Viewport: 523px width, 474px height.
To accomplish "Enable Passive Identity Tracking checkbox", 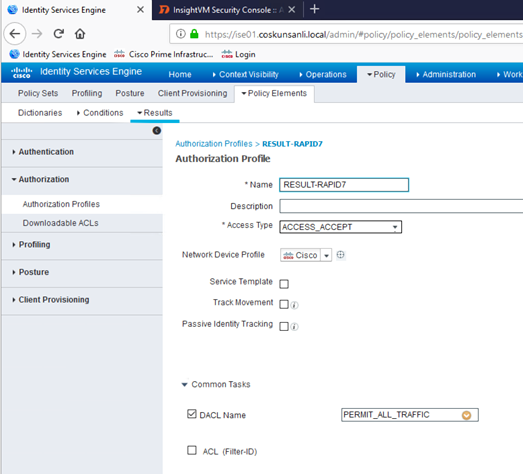I will [284, 326].
